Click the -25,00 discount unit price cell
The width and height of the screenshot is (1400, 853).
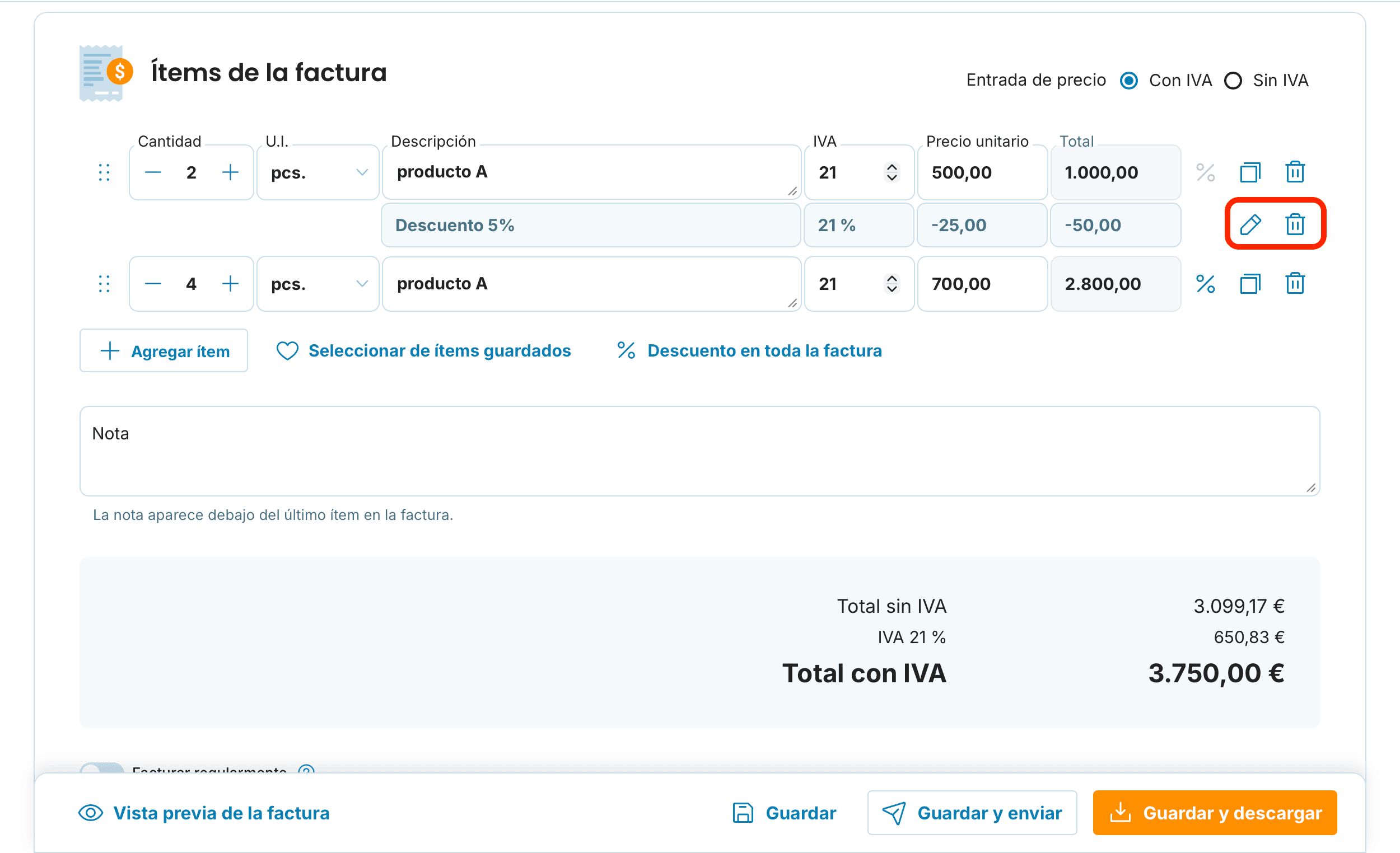982,225
